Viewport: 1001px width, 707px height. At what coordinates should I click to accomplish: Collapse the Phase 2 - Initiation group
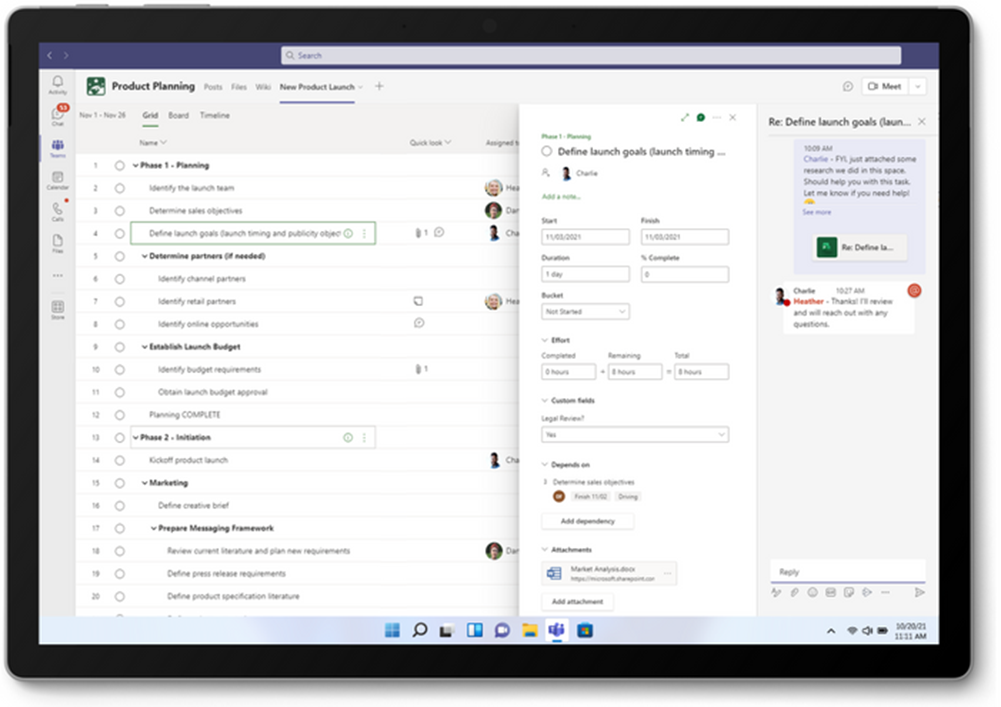click(x=135, y=437)
